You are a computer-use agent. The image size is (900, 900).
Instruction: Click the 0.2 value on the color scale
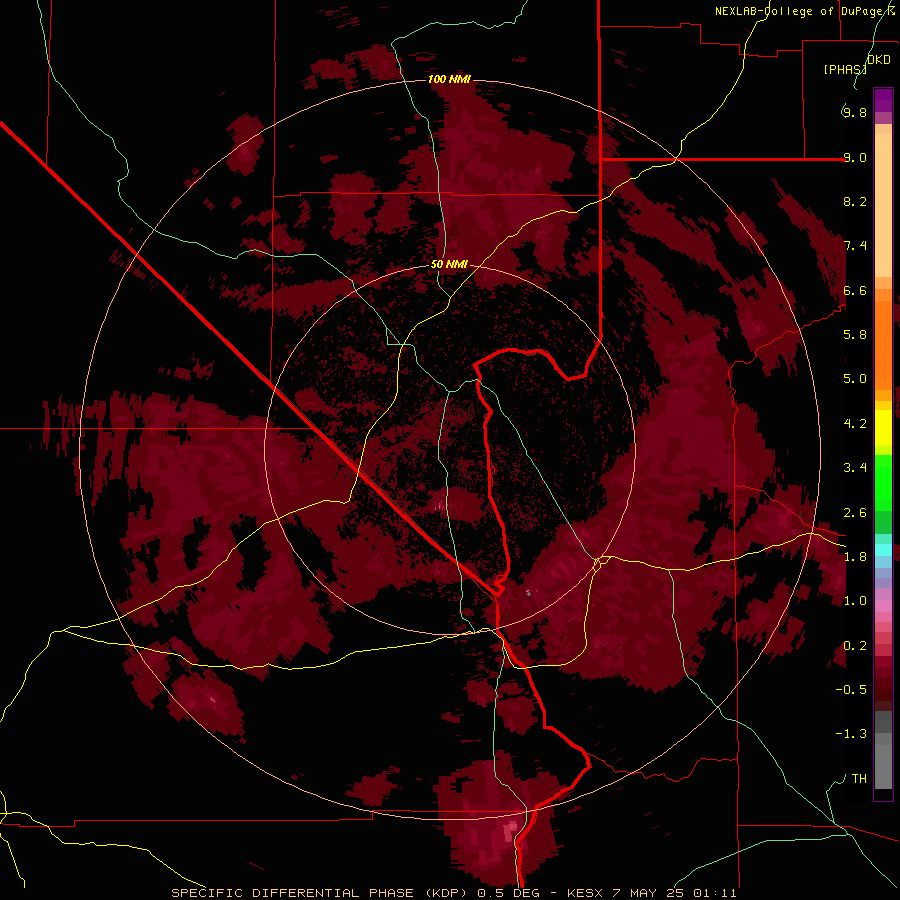855,646
